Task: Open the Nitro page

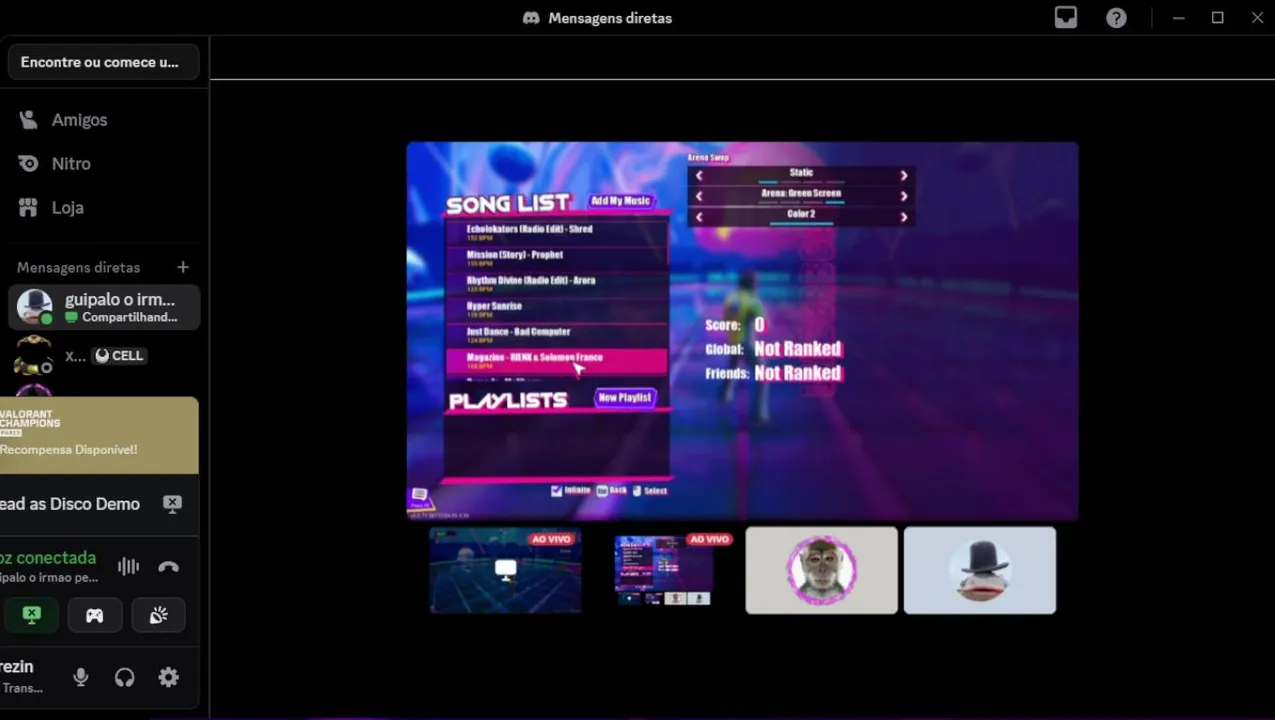Action: click(x=104, y=164)
